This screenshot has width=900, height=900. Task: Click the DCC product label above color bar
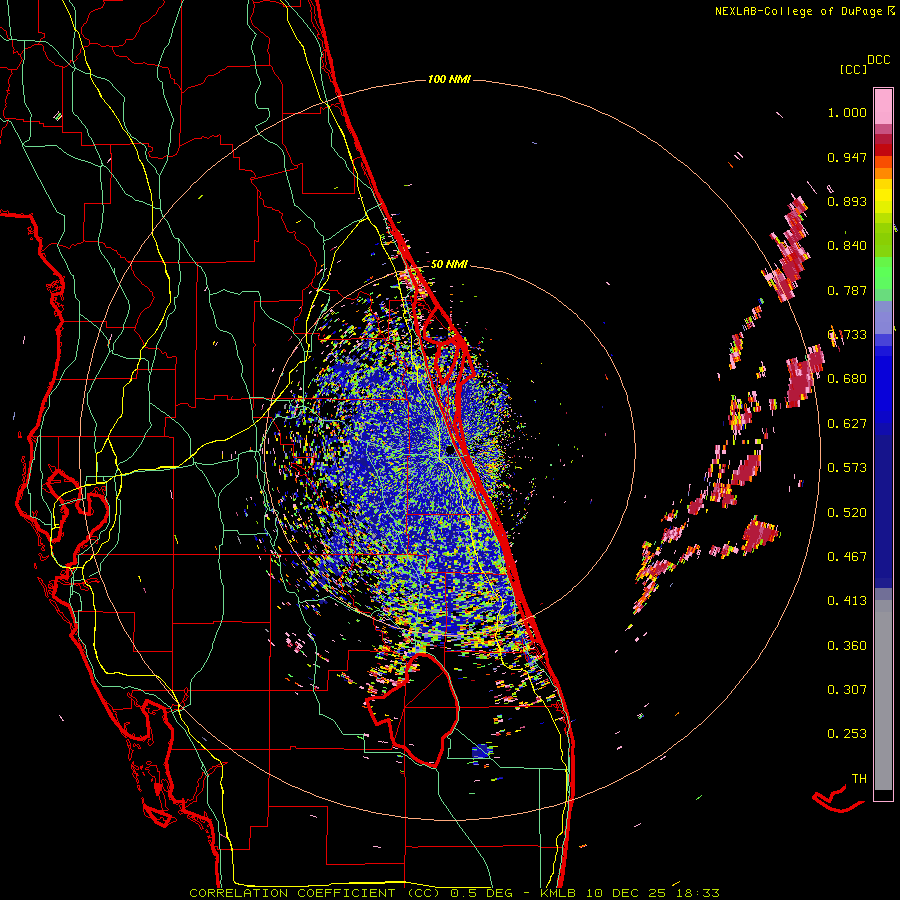coord(878,60)
